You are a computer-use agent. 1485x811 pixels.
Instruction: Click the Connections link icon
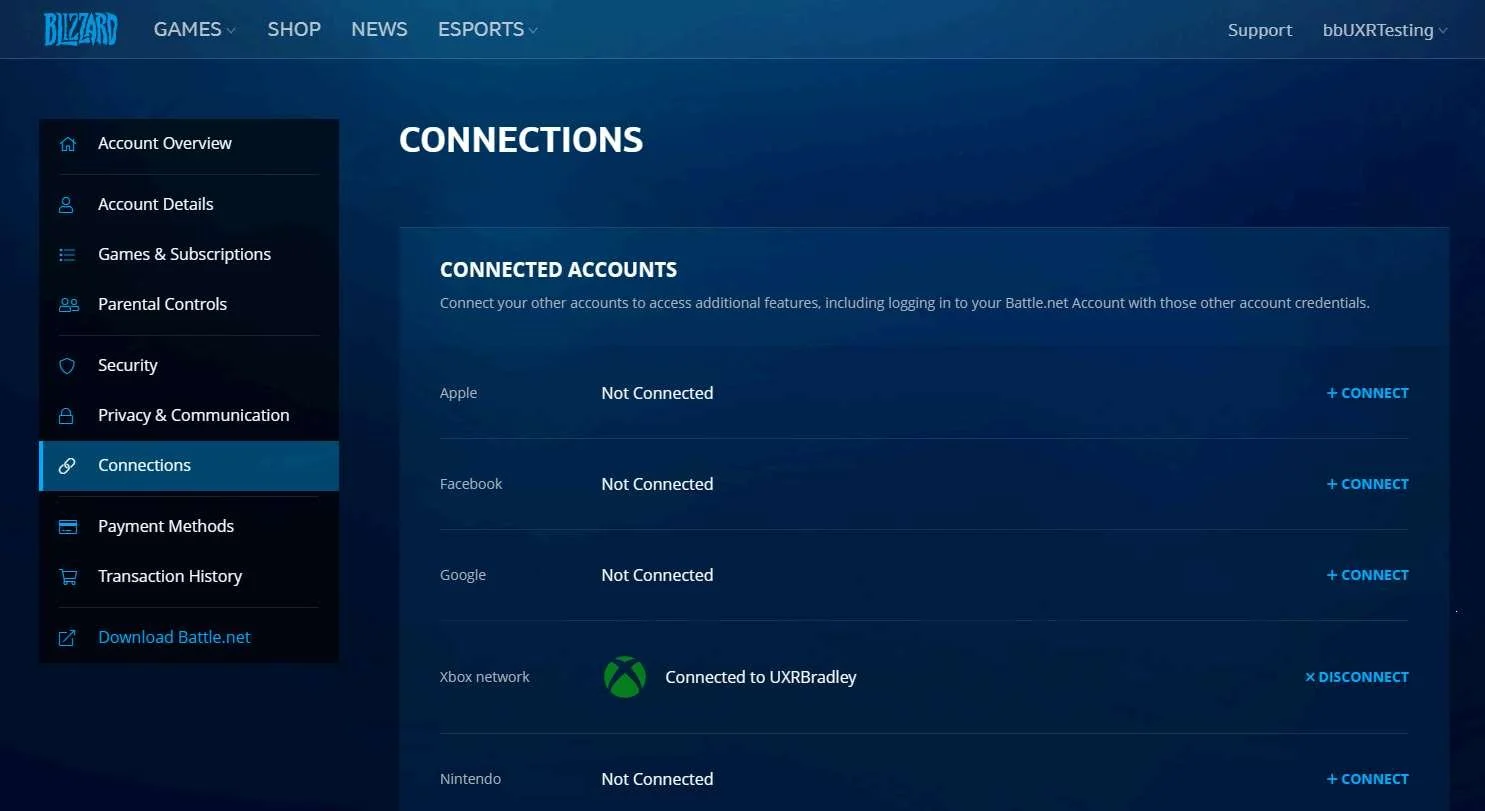[67, 466]
